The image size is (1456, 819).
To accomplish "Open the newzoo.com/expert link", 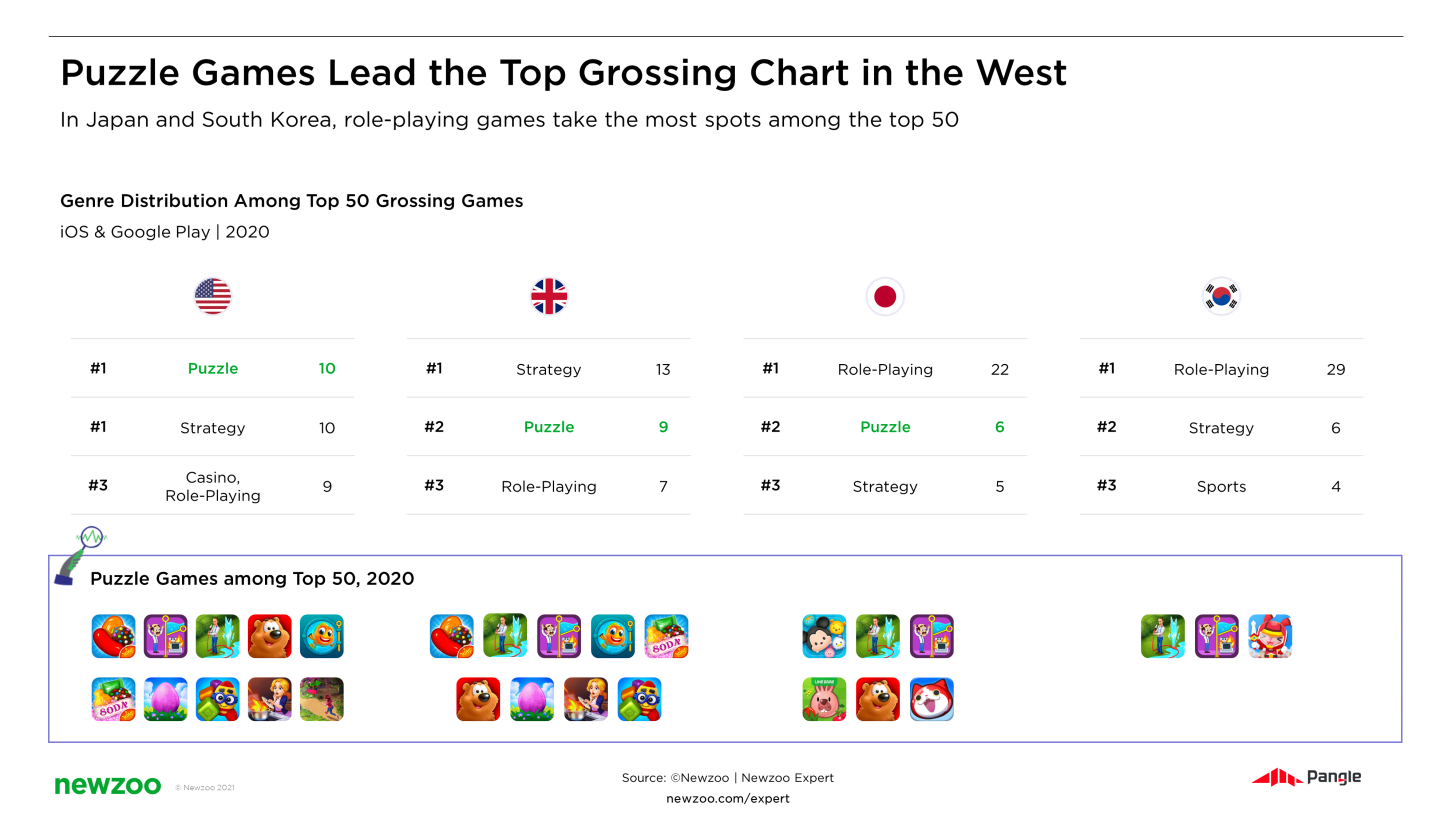I will (x=727, y=799).
